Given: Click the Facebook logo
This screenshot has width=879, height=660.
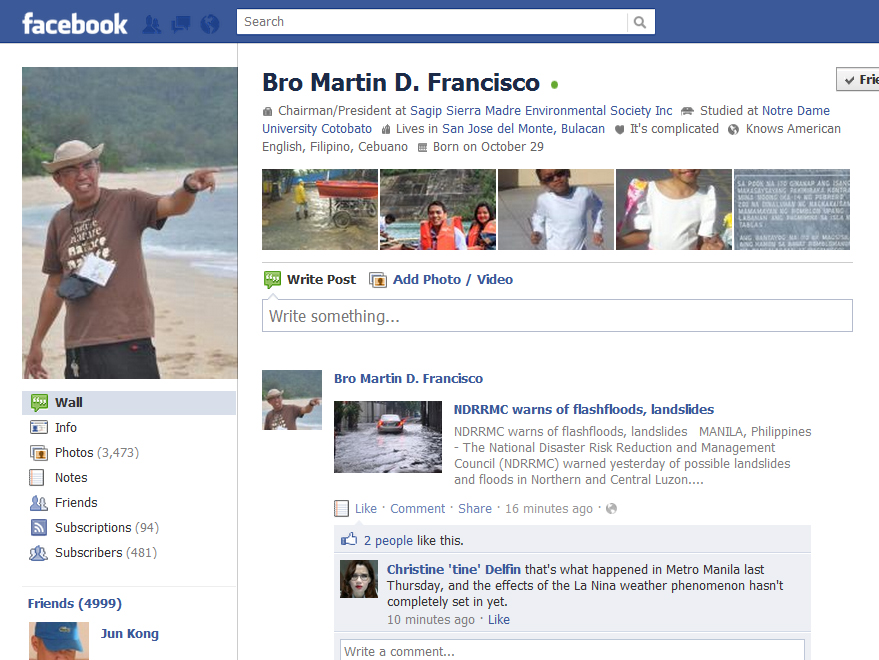Looking at the screenshot, I should 75,23.
